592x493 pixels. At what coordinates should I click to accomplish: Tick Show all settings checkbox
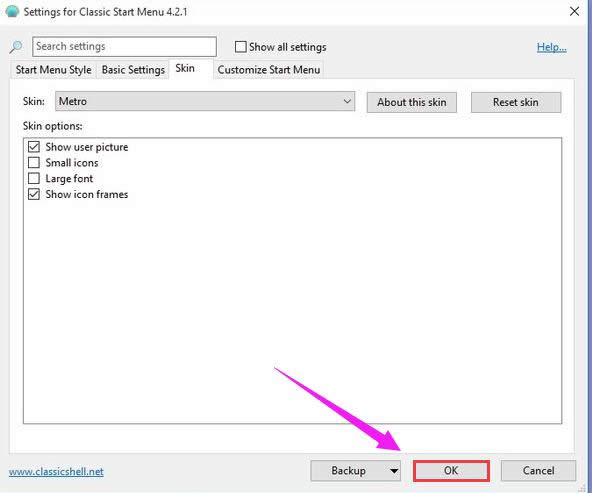click(x=240, y=47)
